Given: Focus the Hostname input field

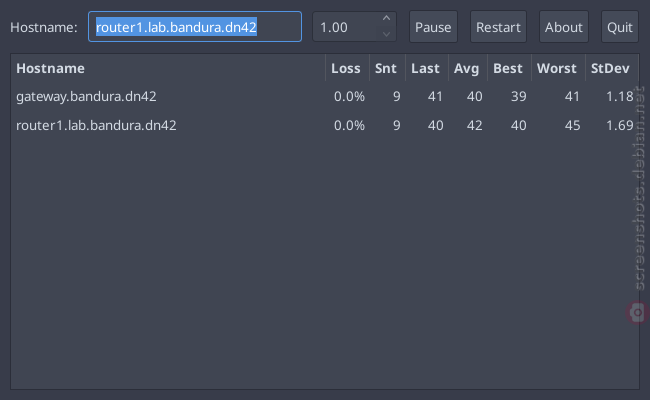Looking at the screenshot, I should coord(195,27).
